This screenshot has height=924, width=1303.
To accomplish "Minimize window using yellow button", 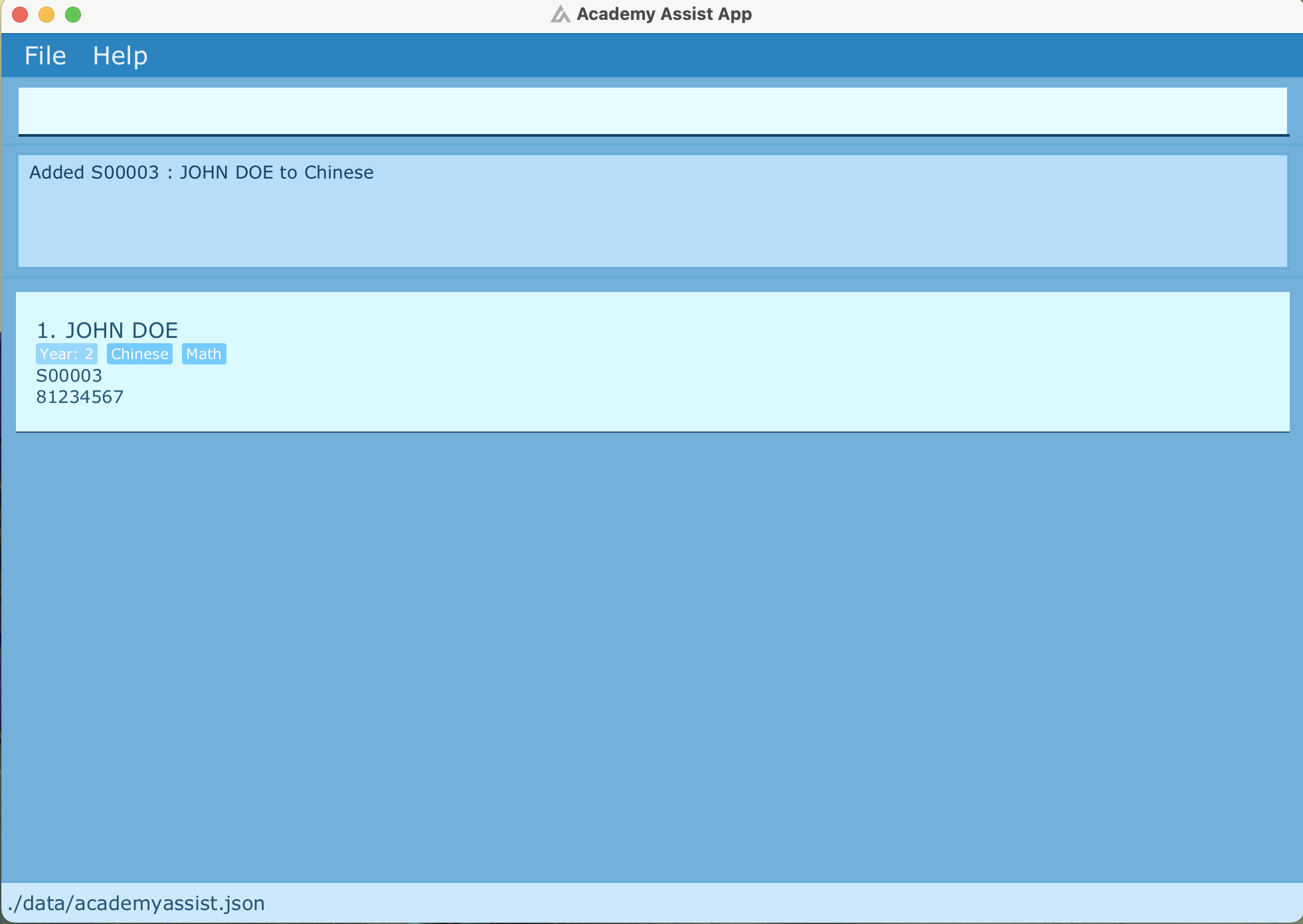I will tap(46, 14).
